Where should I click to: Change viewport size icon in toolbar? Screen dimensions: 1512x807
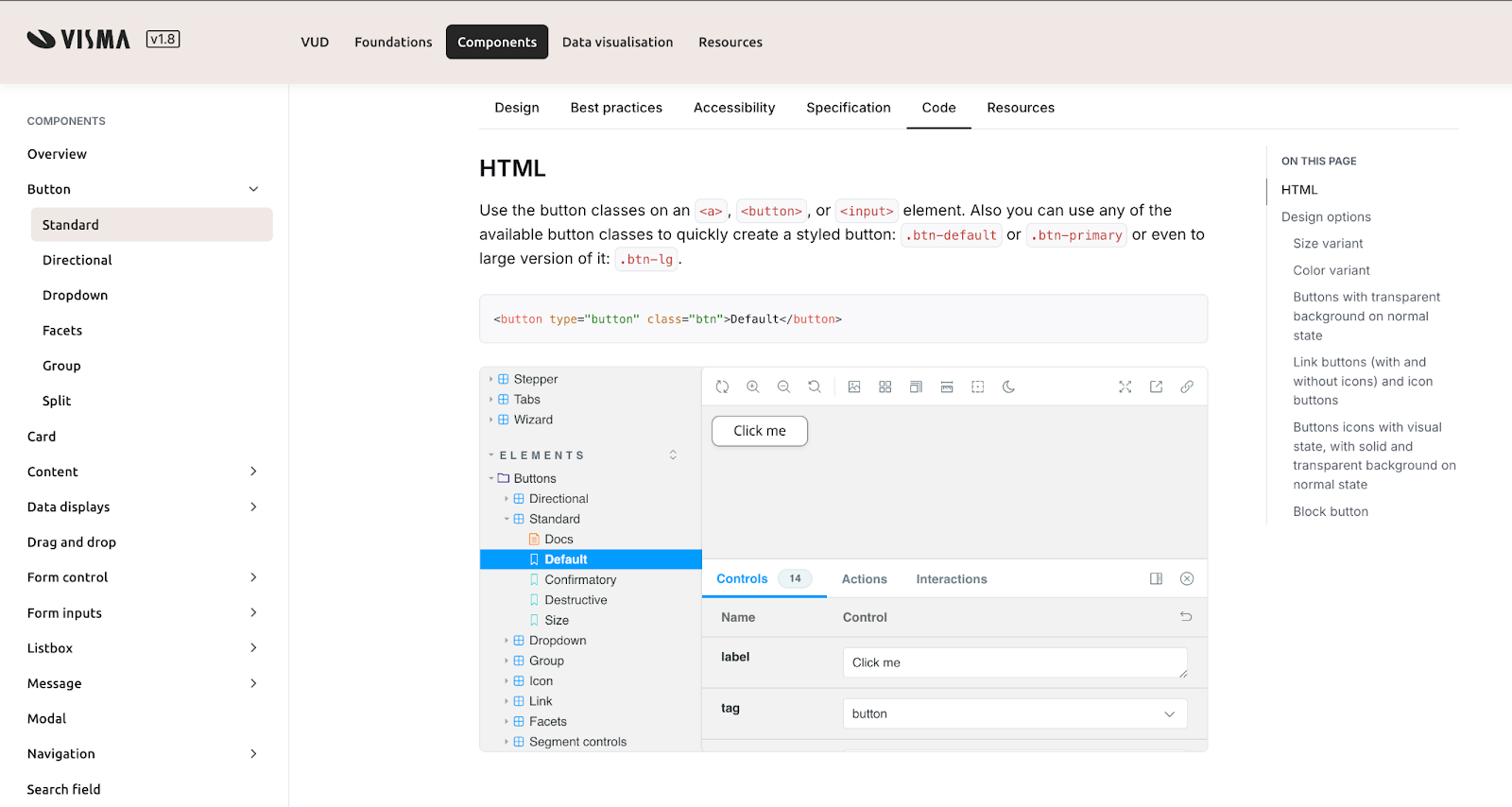[916, 386]
